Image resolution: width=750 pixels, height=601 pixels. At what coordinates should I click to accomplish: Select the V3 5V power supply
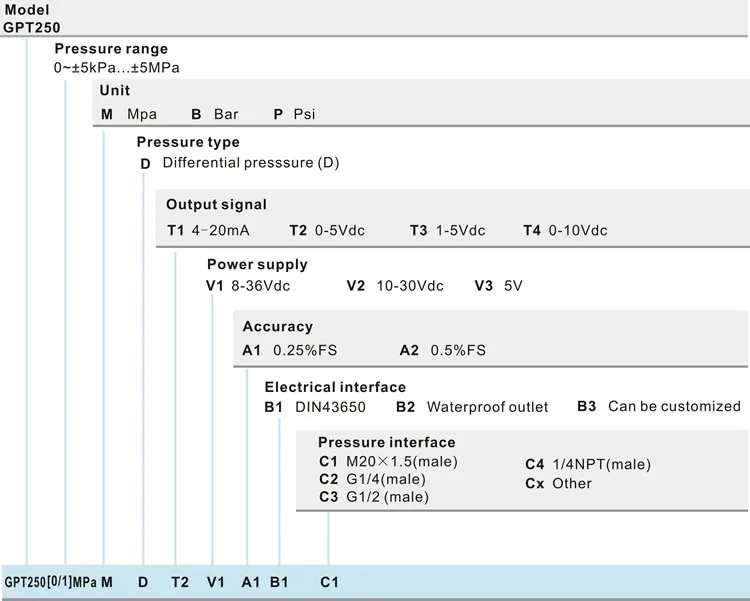tap(498, 286)
